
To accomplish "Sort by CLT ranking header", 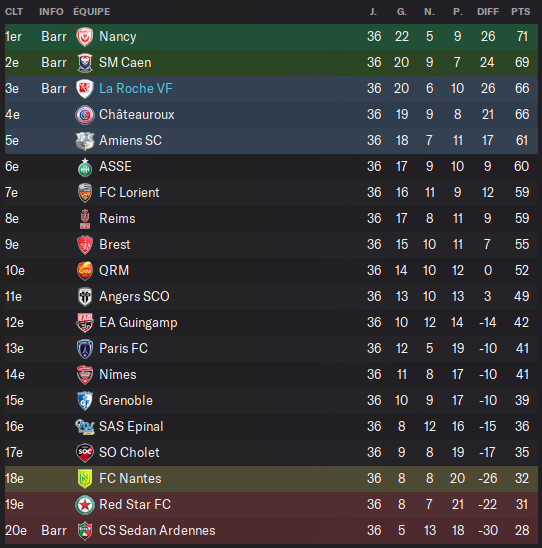I will click(14, 12).
